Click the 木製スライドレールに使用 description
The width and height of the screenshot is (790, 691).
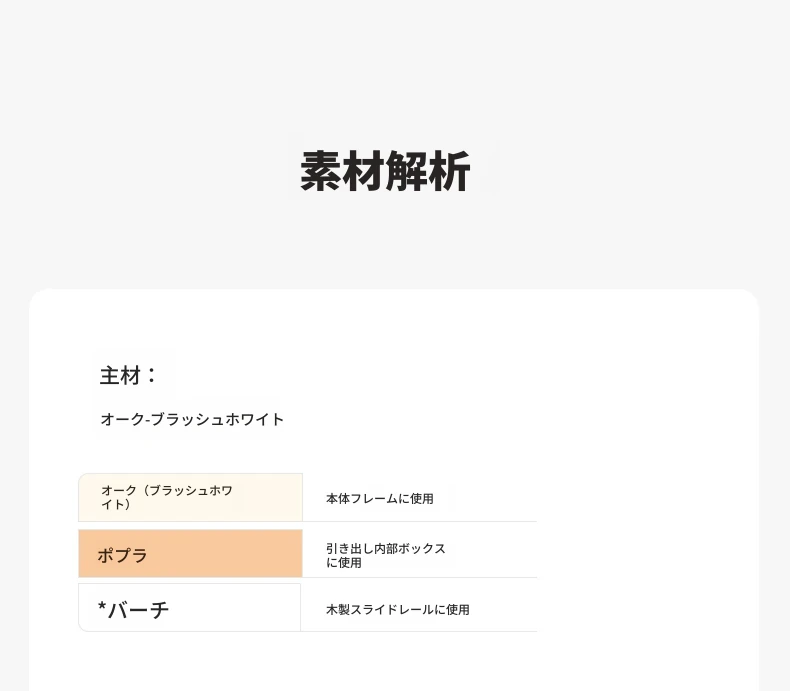(x=398, y=610)
